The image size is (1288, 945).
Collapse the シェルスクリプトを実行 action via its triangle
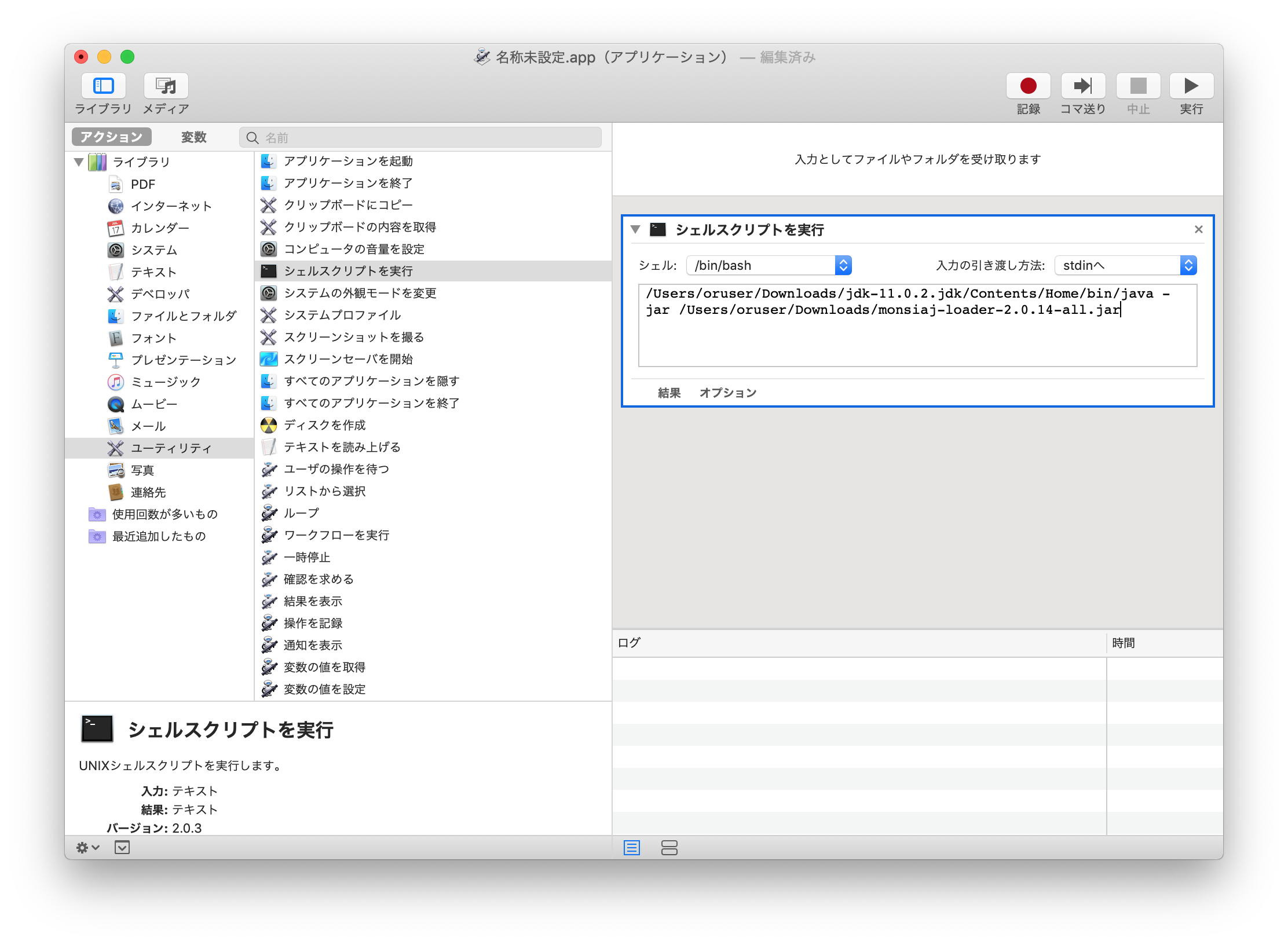tap(635, 229)
